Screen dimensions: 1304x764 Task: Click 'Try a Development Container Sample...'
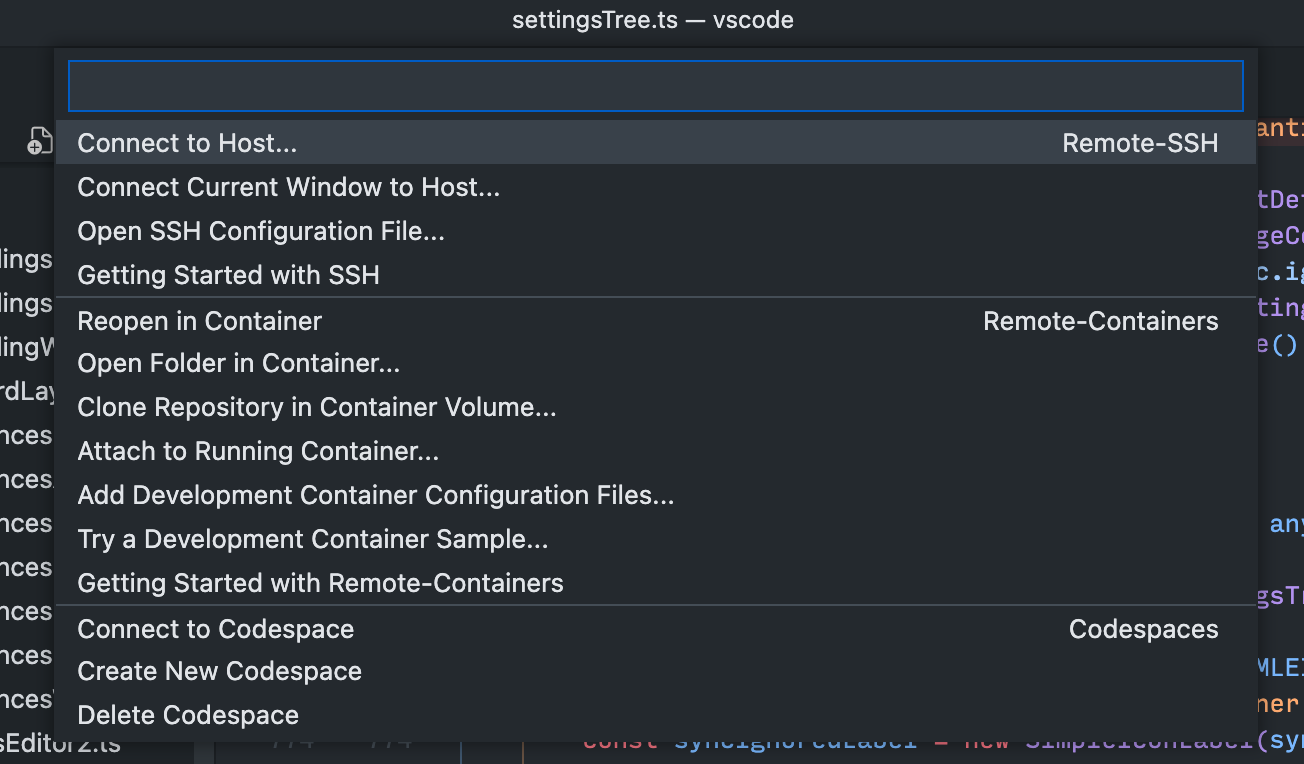(313, 539)
